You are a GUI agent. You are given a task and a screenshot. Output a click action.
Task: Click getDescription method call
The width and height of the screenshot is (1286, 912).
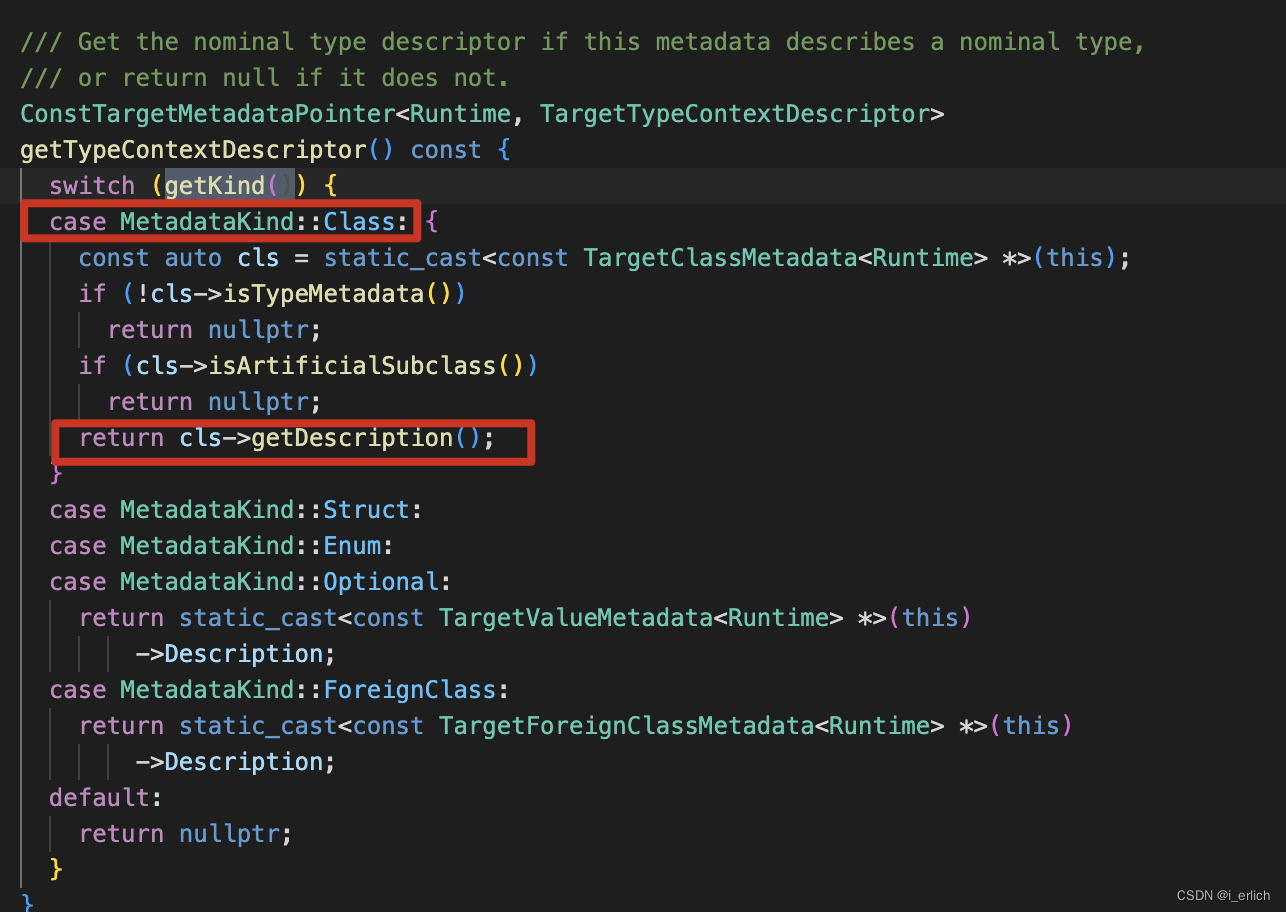352,438
